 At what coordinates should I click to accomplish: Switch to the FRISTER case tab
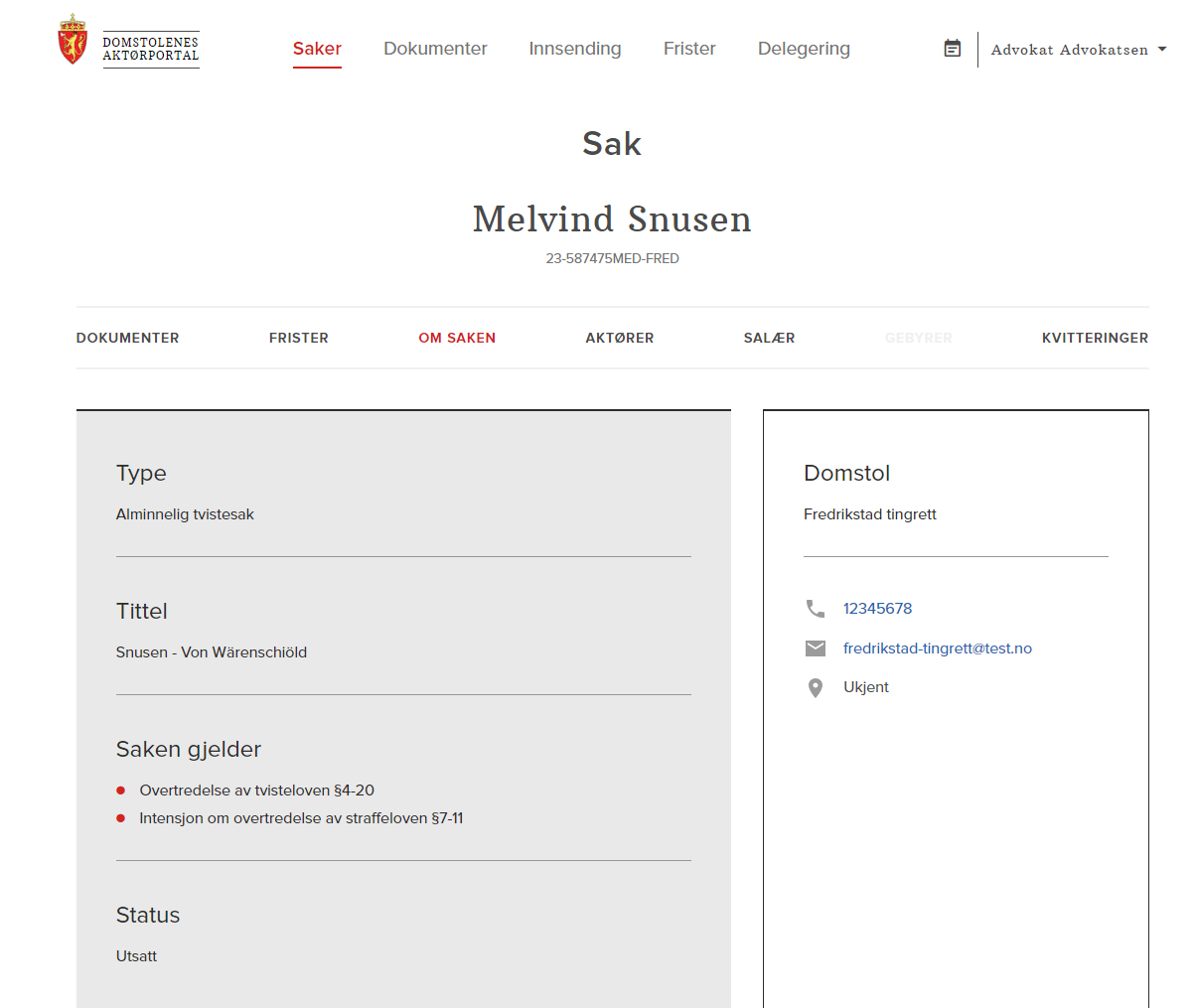click(299, 338)
